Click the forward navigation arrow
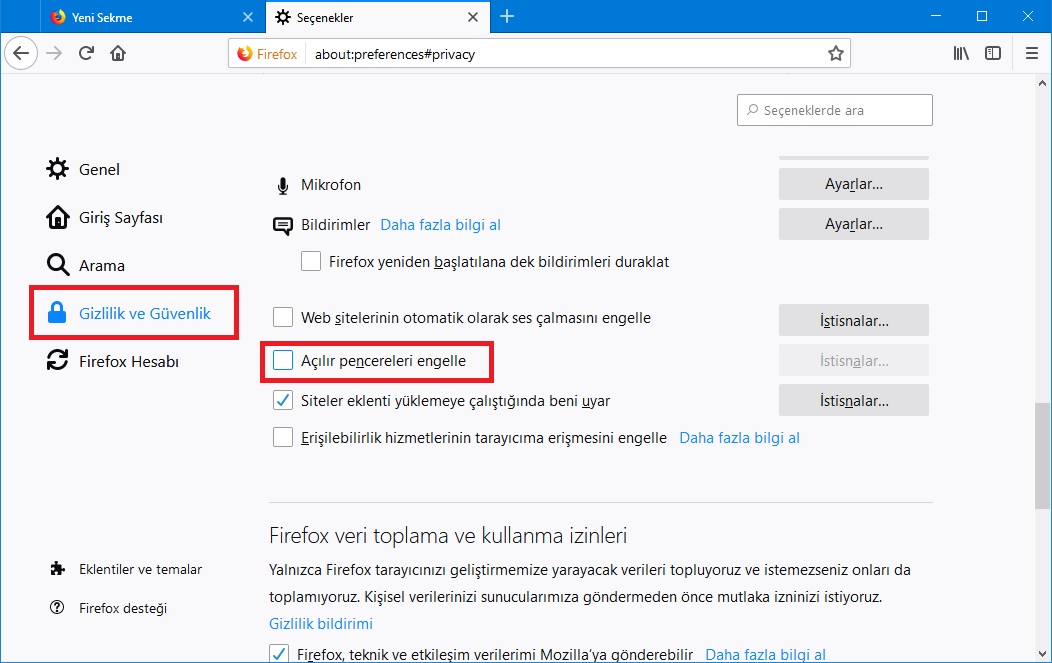Screen dimensions: 1052x663 (54, 53)
